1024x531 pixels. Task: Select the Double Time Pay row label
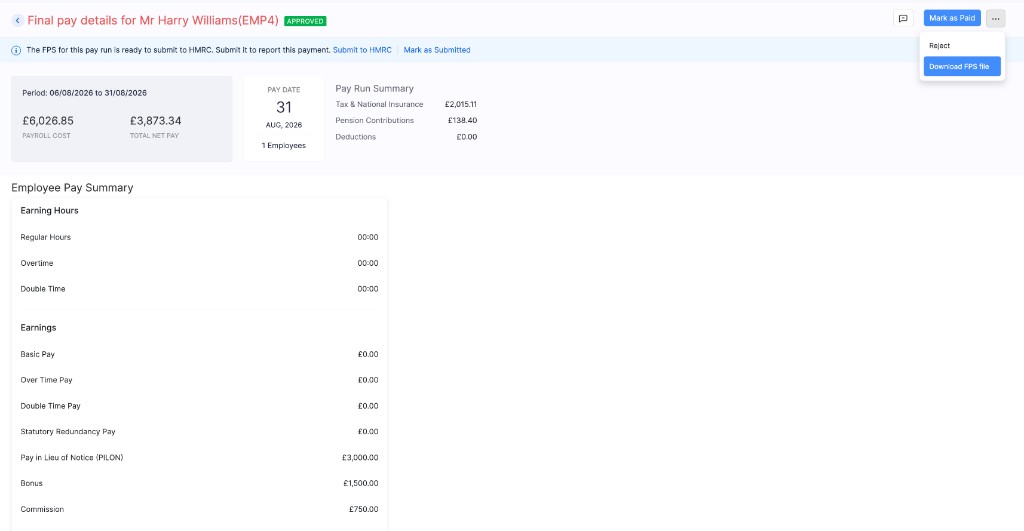pos(50,406)
